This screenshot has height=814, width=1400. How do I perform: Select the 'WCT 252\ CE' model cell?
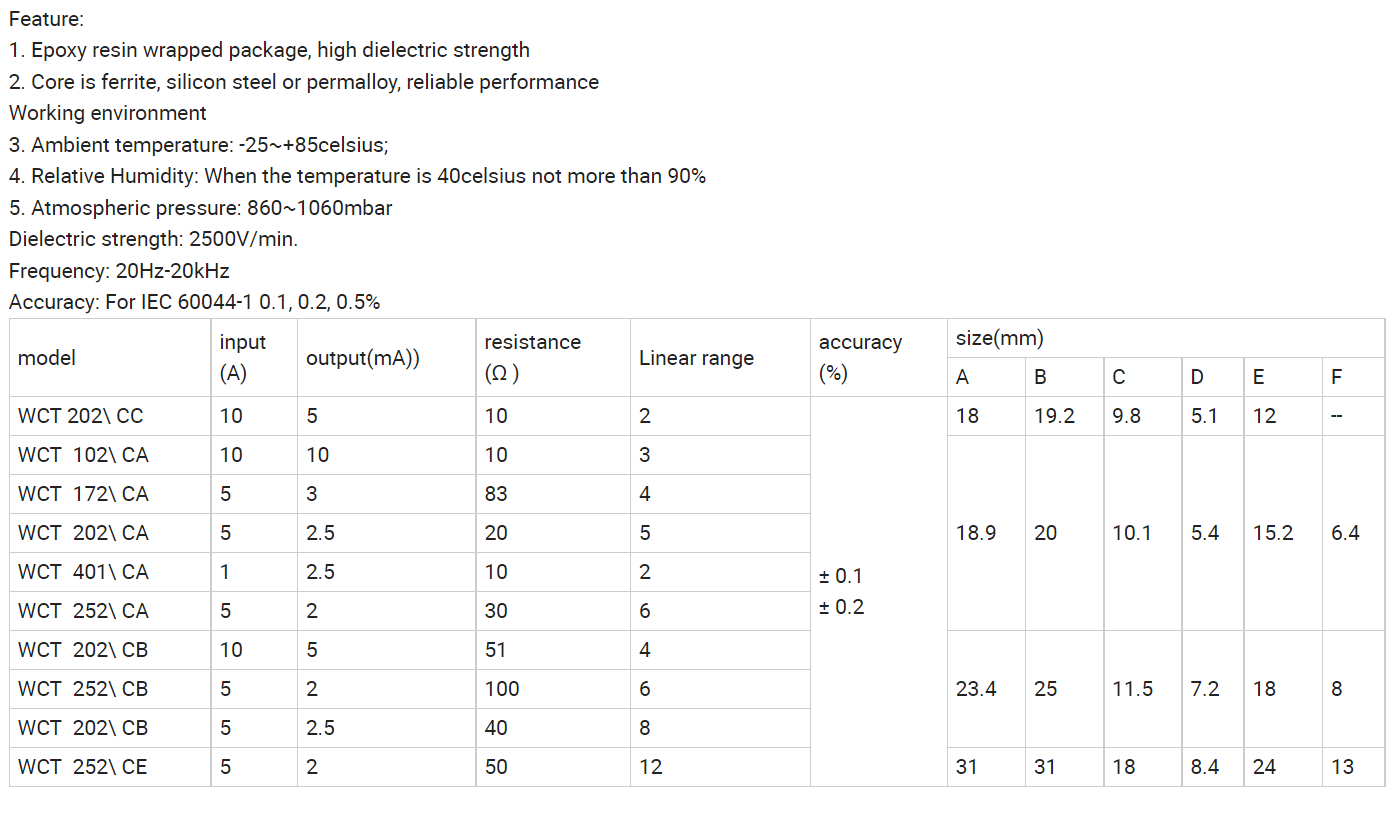pos(110,767)
